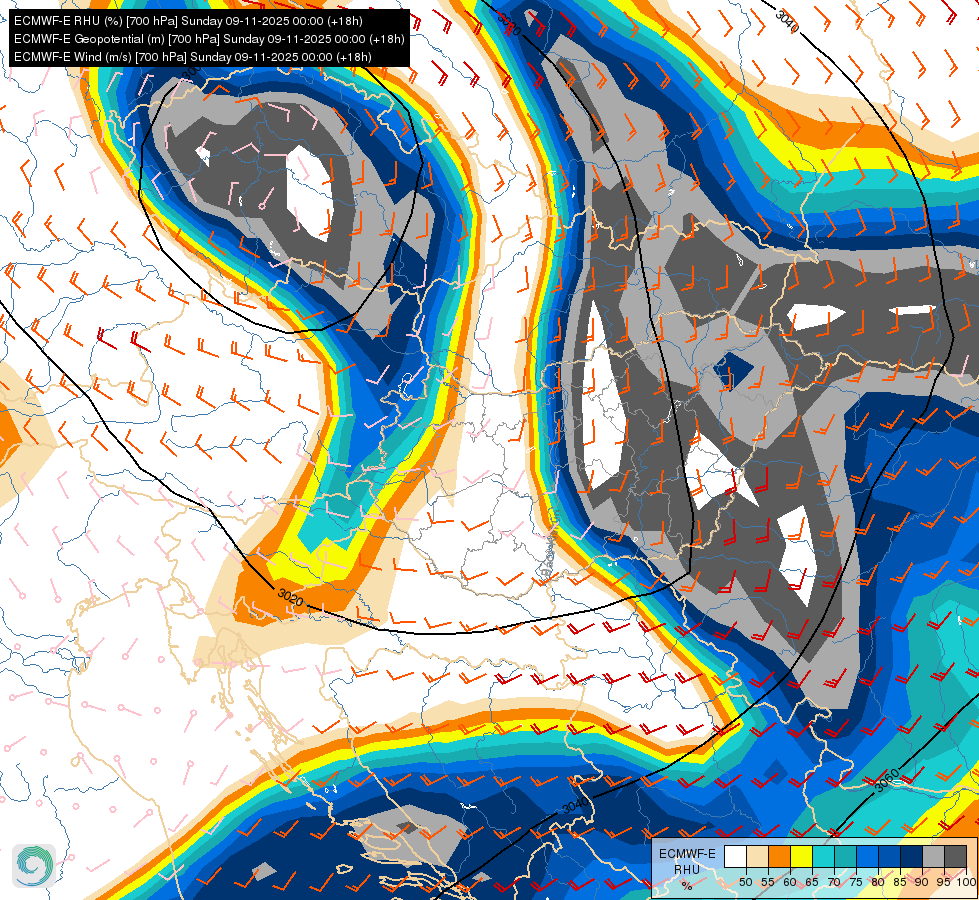The image size is (979, 900).
Task: Click the 3040 contour label at top right
Action: click(787, 21)
